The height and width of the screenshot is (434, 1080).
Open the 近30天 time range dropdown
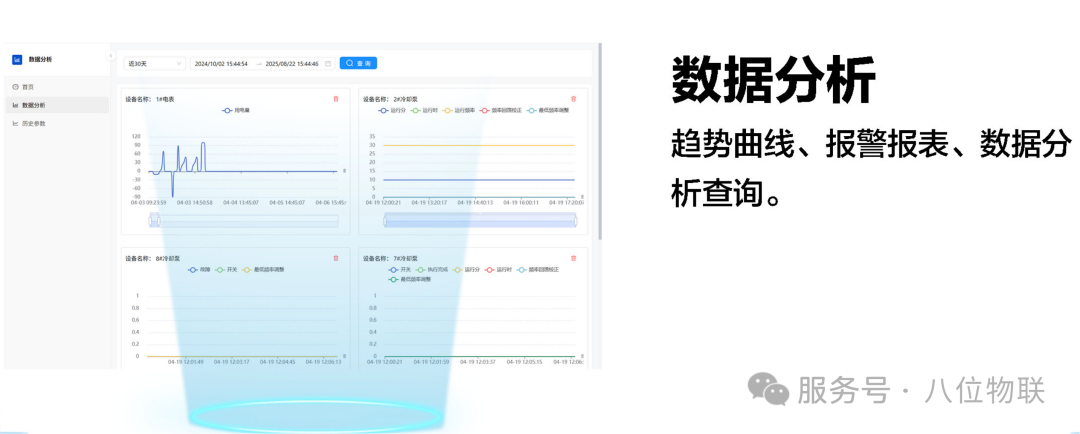154,63
